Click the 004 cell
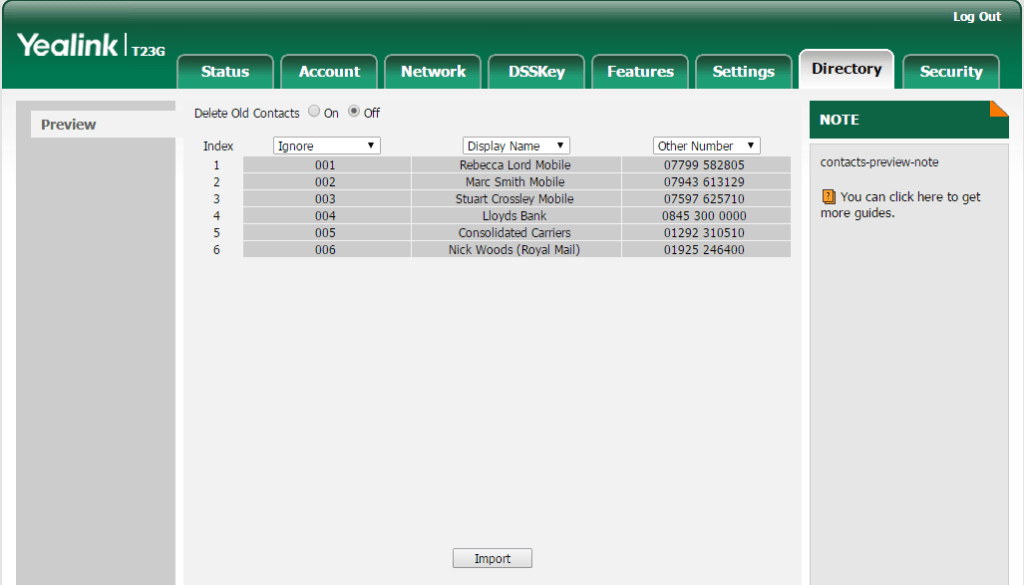This screenshot has height=585, width=1024. point(327,216)
